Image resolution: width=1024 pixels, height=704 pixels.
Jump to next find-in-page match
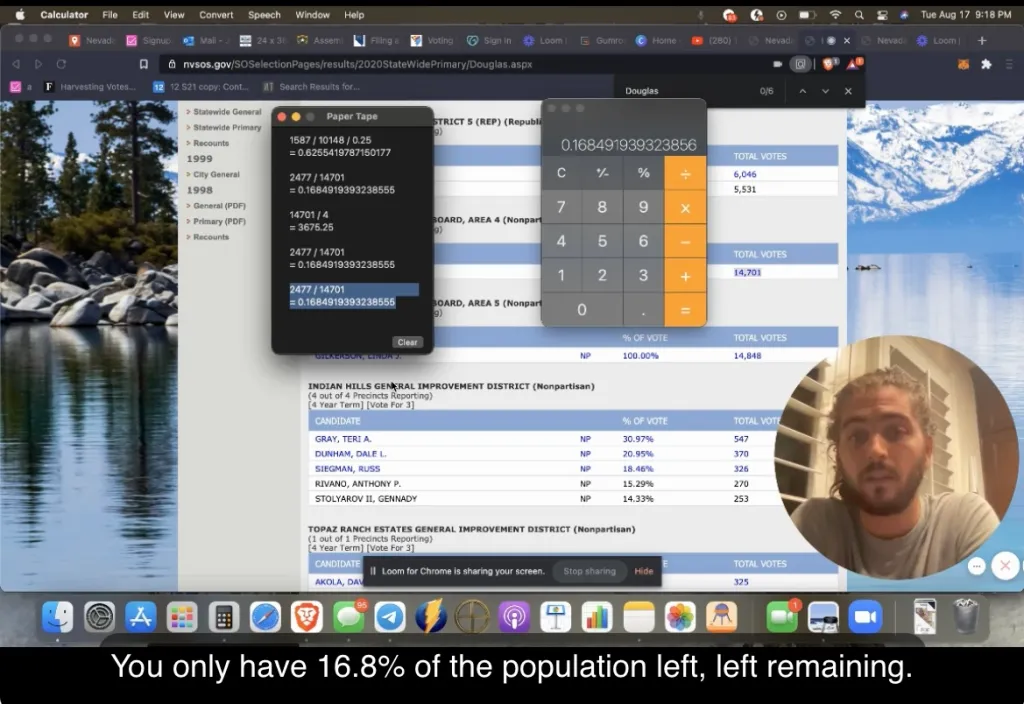(825, 91)
